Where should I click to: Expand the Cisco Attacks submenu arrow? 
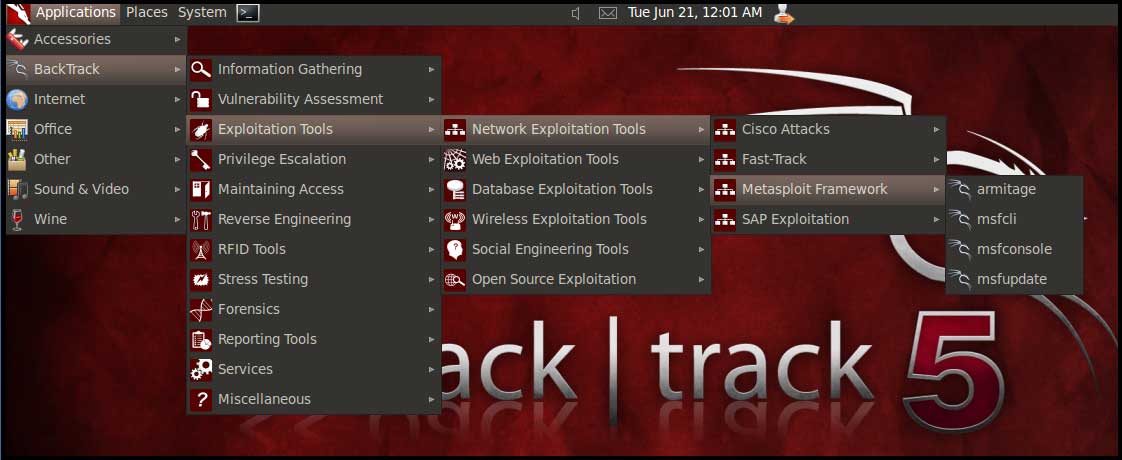click(x=937, y=129)
